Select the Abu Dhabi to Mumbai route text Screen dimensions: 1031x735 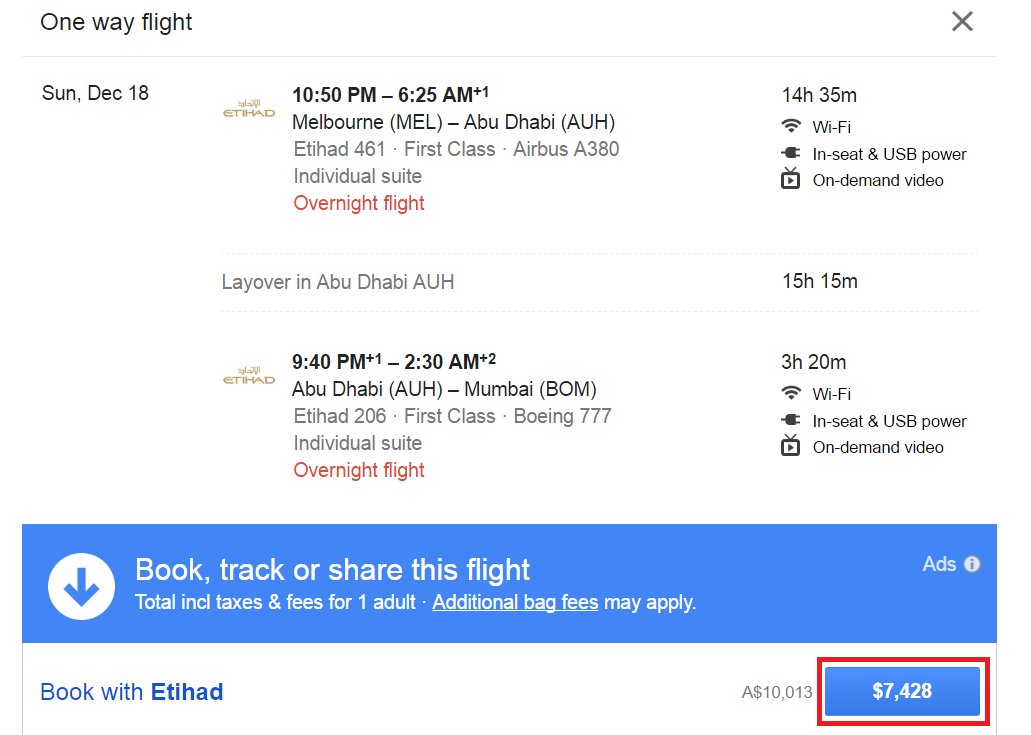(444, 389)
